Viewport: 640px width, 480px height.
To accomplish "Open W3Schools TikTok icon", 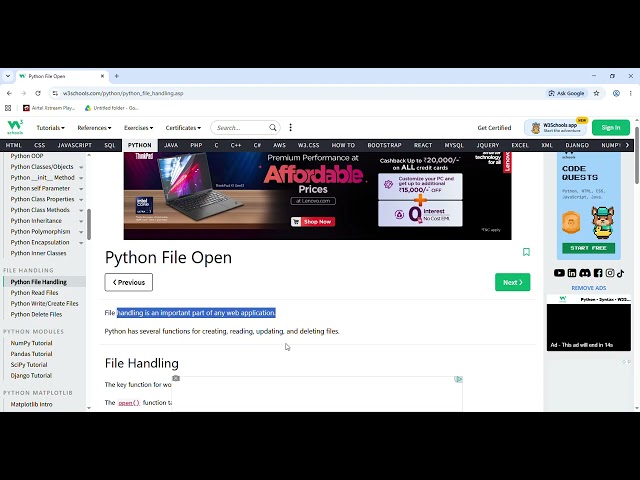I will click(x=620, y=273).
